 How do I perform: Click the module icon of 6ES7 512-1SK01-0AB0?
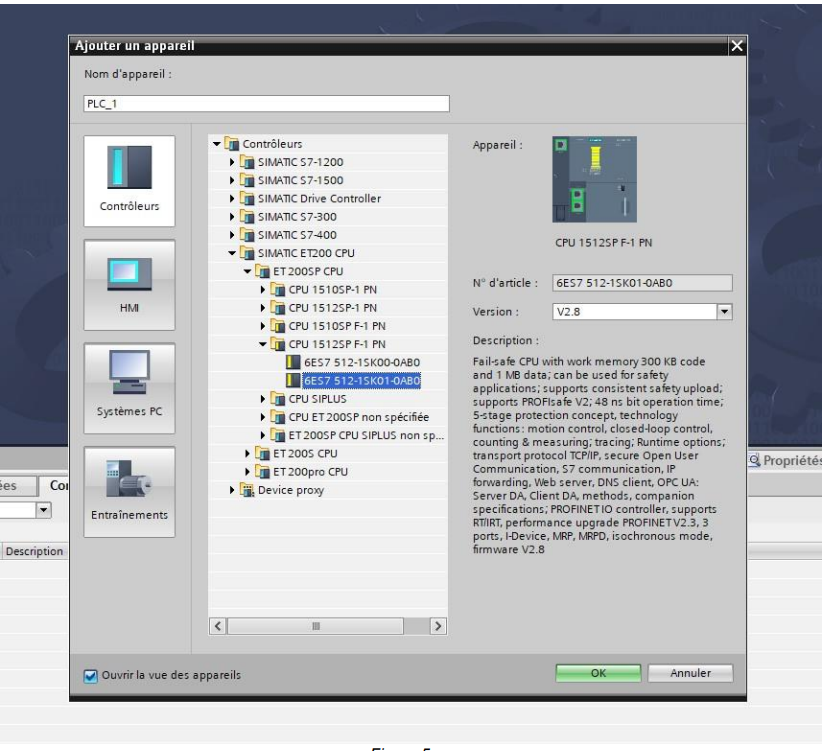click(x=293, y=380)
